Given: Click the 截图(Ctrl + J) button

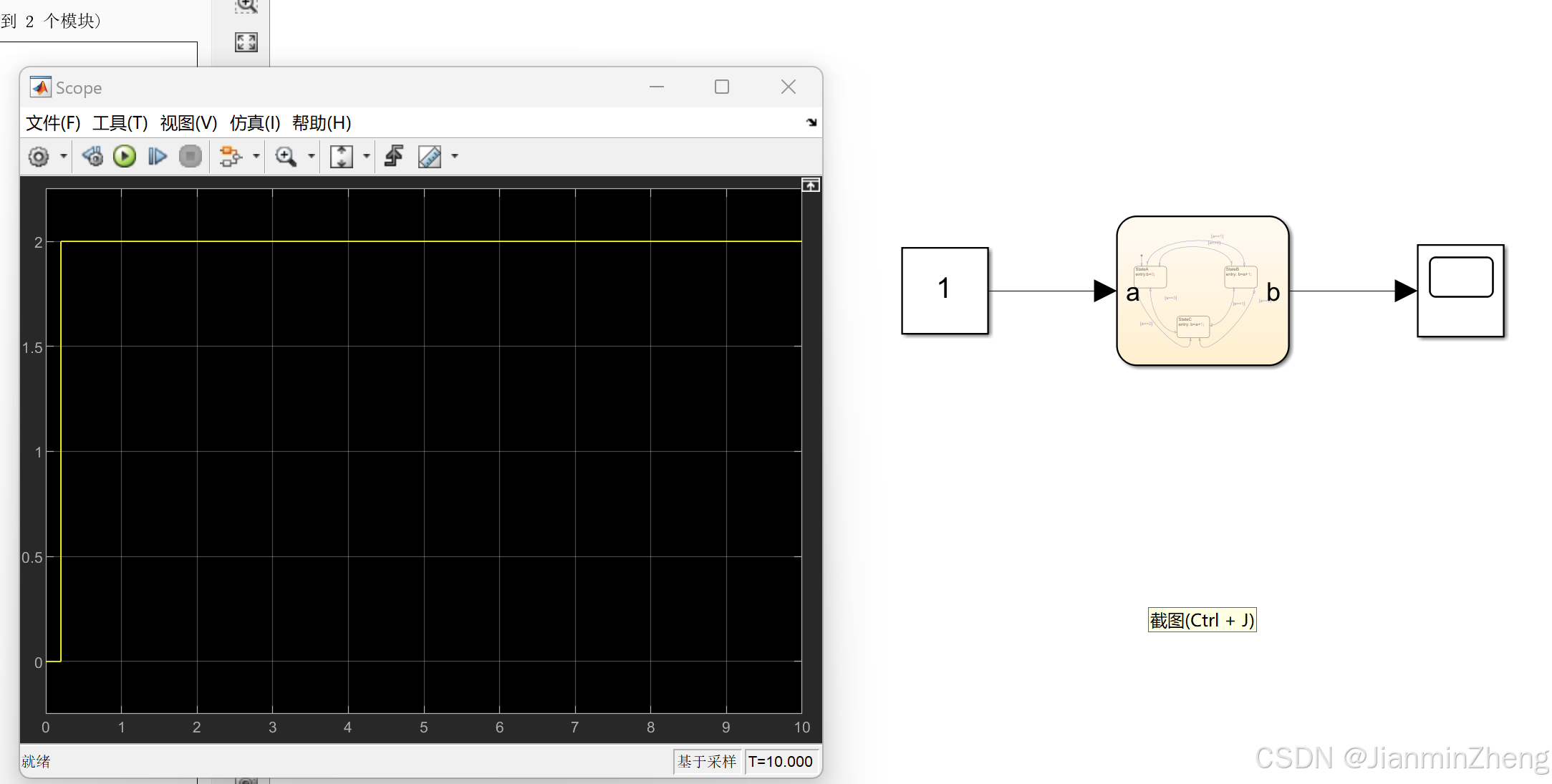Looking at the screenshot, I should click(1202, 619).
